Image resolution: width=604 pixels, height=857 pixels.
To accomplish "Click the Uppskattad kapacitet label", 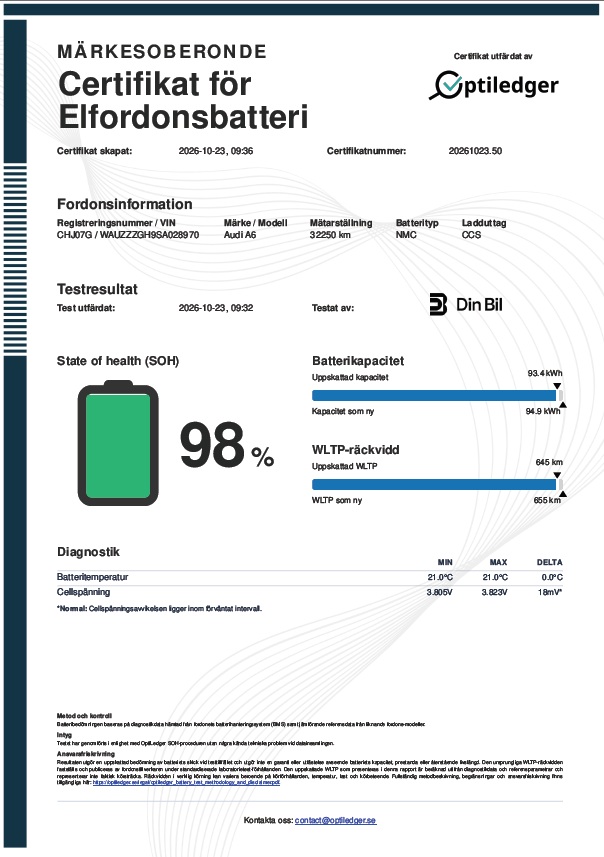I will pyautogui.click(x=350, y=378).
